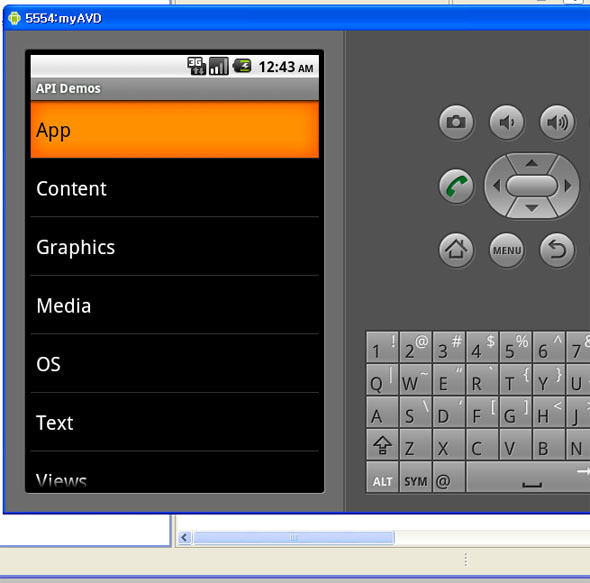Open the Views list entry
590x583 pixels.
click(175, 470)
